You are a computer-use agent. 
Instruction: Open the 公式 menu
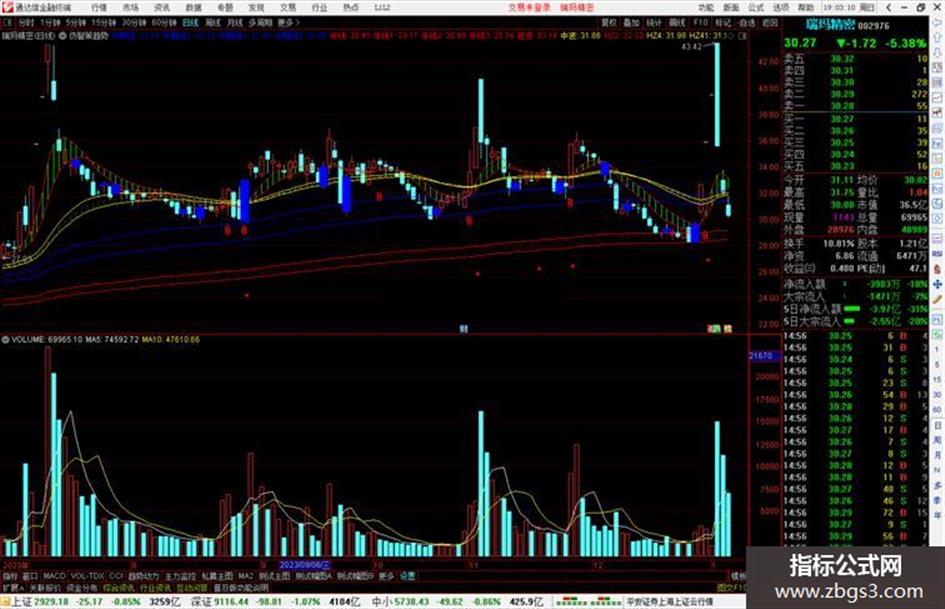click(756, 8)
